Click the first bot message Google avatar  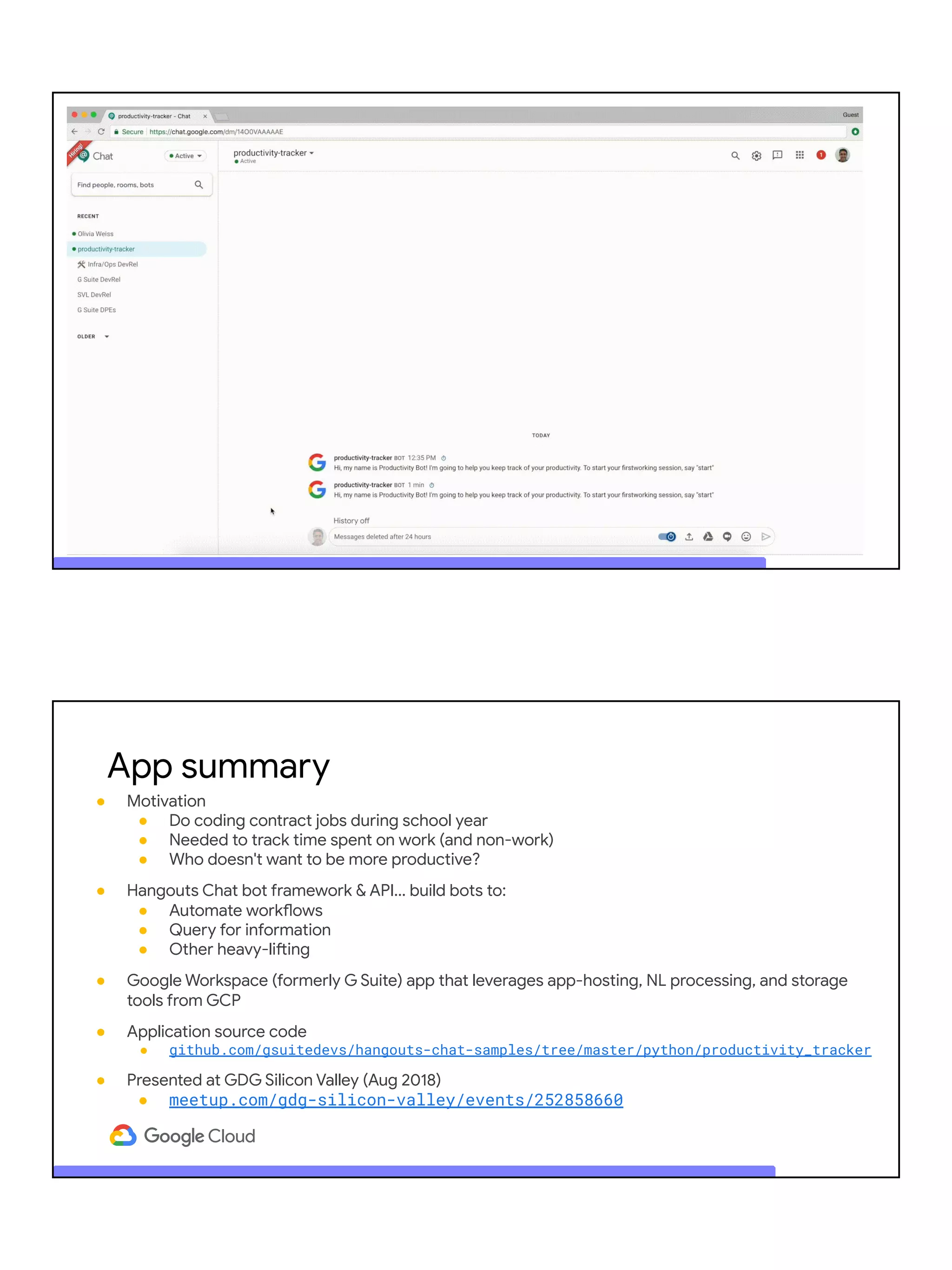pyautogui.click(x=317, y=462)
